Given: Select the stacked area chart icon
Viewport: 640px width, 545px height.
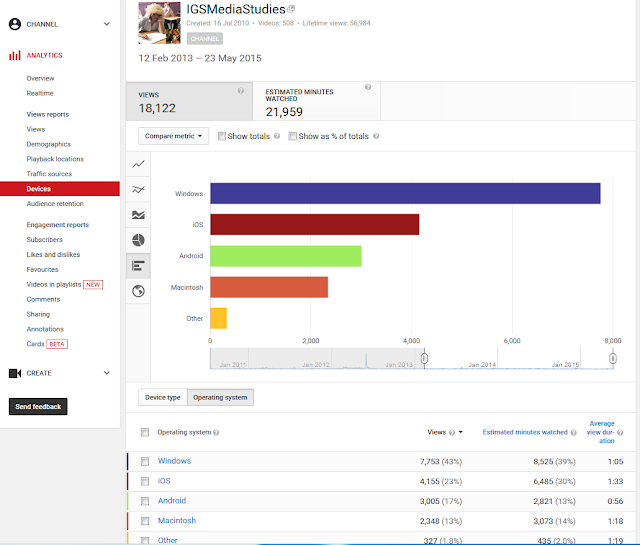Looking at the screenshot, I should pos(138,215).
